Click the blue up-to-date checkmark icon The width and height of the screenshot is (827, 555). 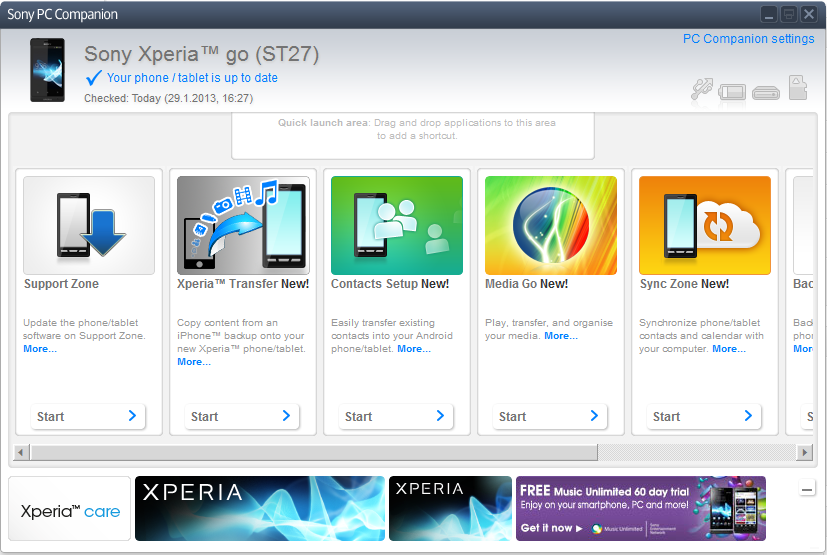click(x=93, y=78)
